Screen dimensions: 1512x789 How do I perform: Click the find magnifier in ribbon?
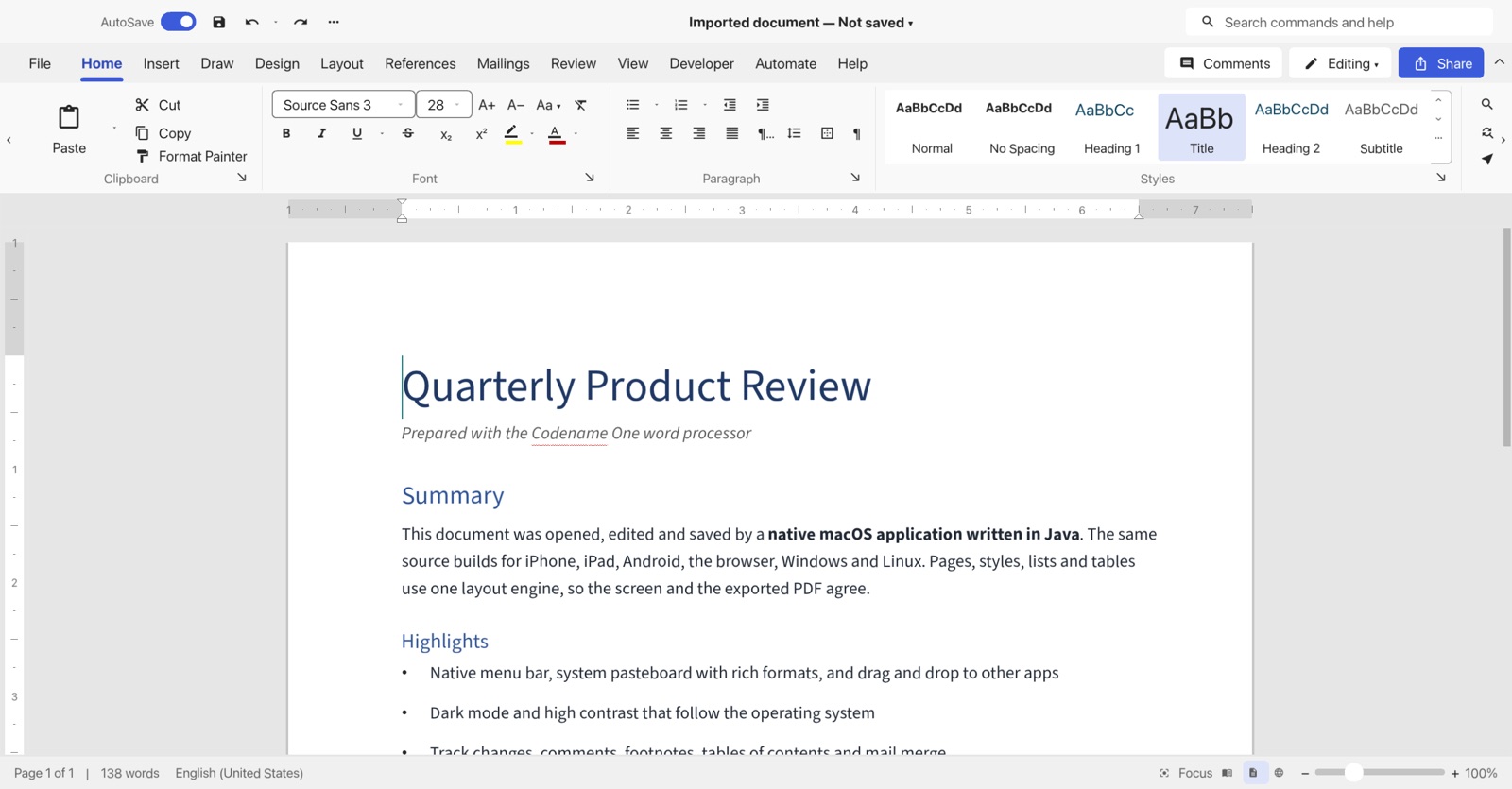(x=1487, y=105)
